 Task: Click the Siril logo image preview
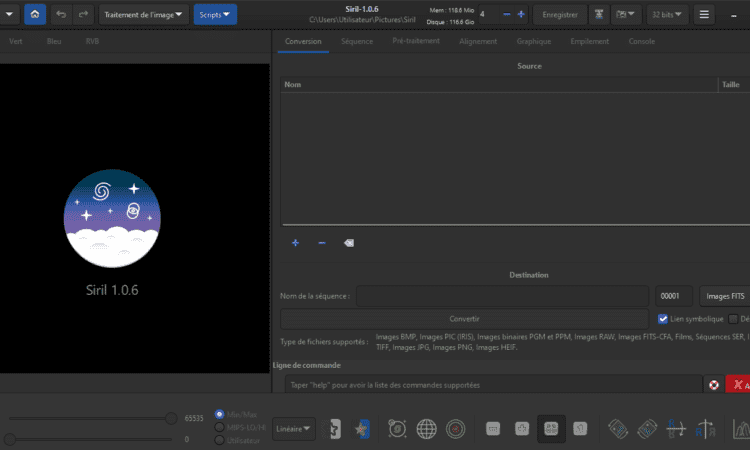coord(112,218)
